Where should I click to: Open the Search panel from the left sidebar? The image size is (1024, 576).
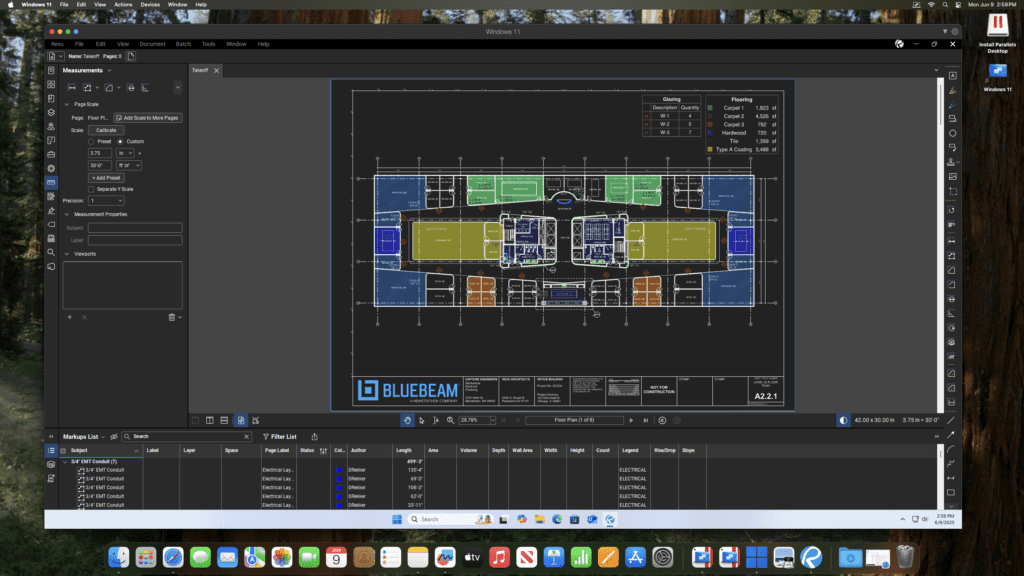(51, 252)
